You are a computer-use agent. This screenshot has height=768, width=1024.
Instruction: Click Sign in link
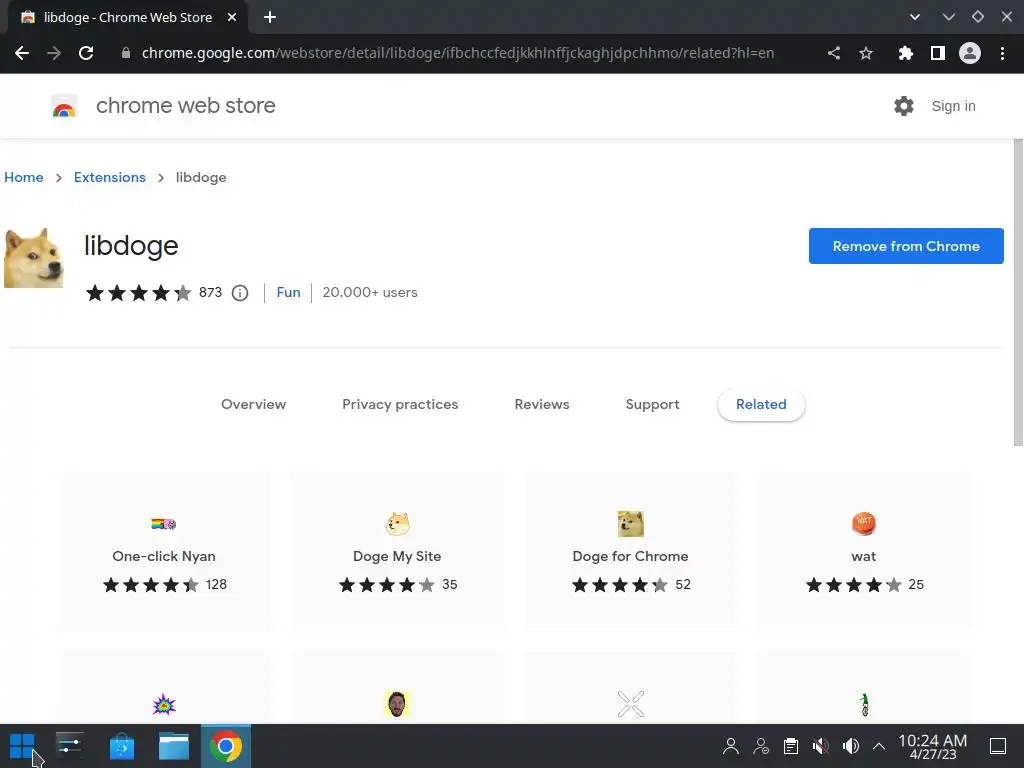coord(953,106)
